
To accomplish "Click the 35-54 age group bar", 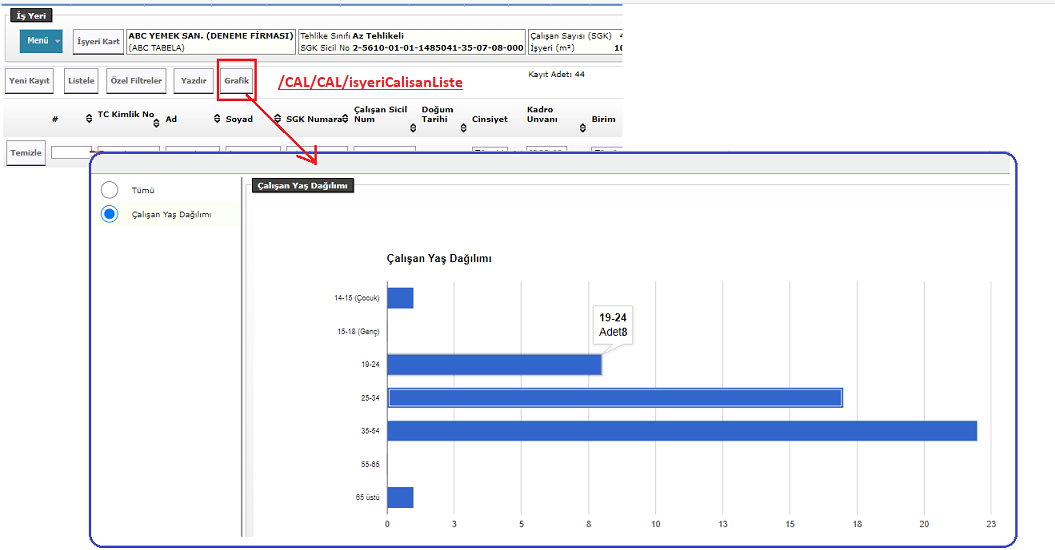I will point(681,431).
